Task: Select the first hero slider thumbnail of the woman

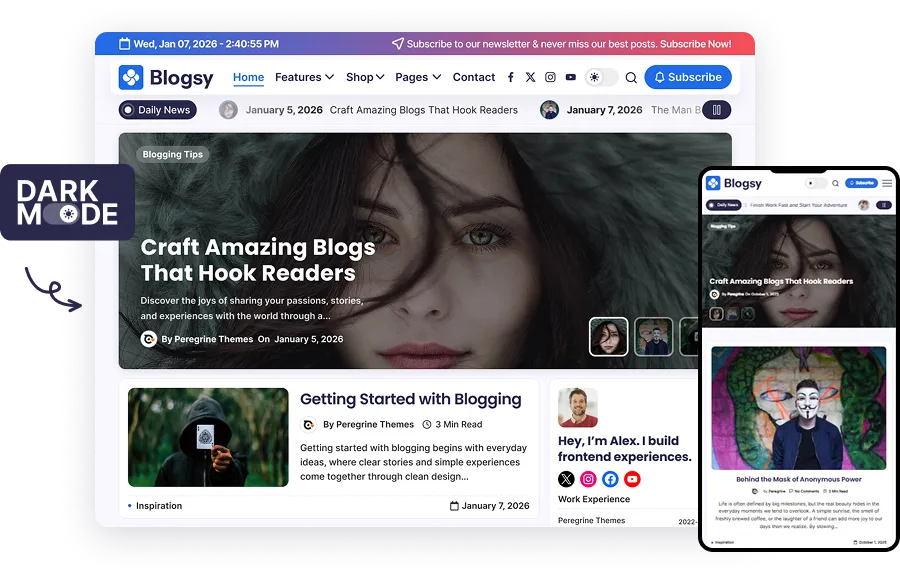Action: 608,337
